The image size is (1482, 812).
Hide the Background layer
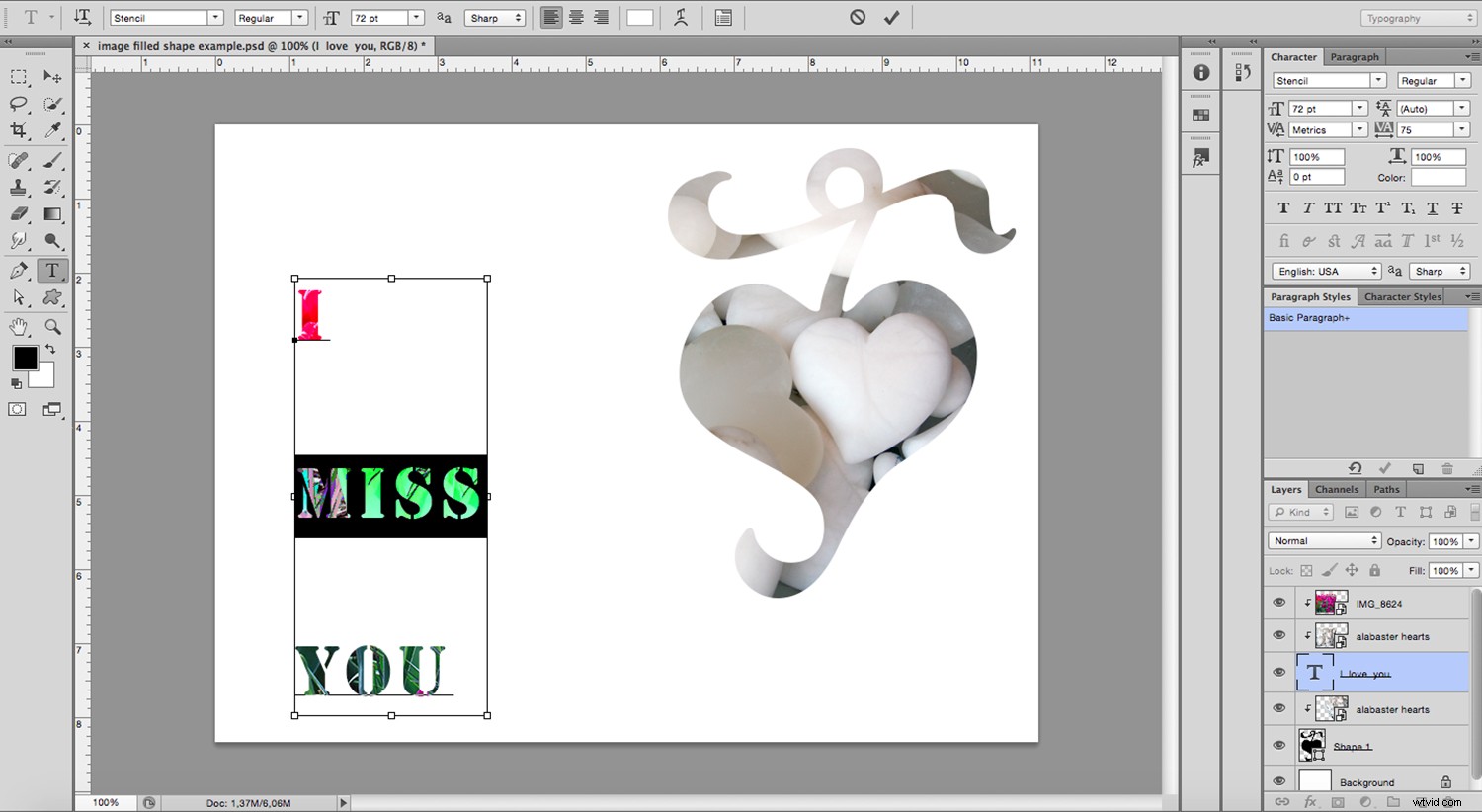coord(1278,780)
